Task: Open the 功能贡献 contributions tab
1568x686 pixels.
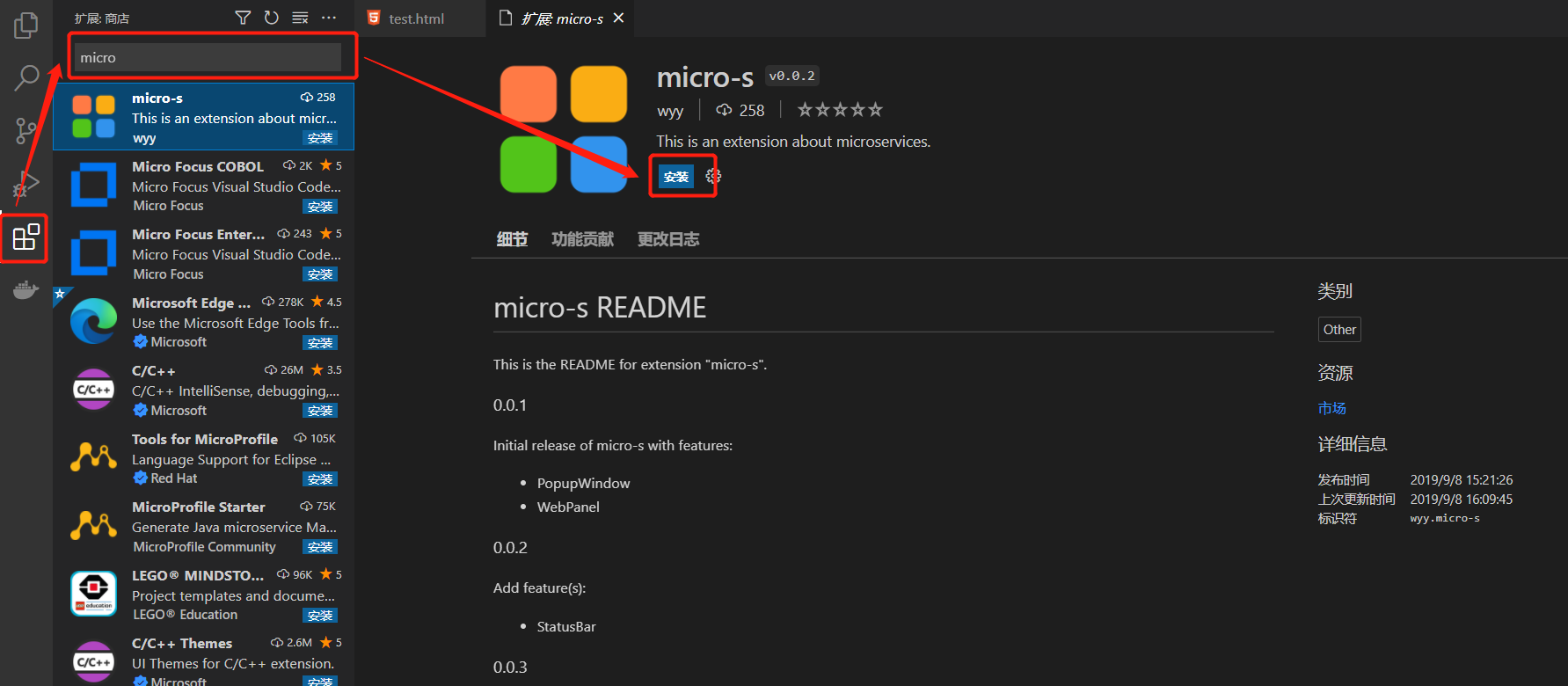Action: 583,239
